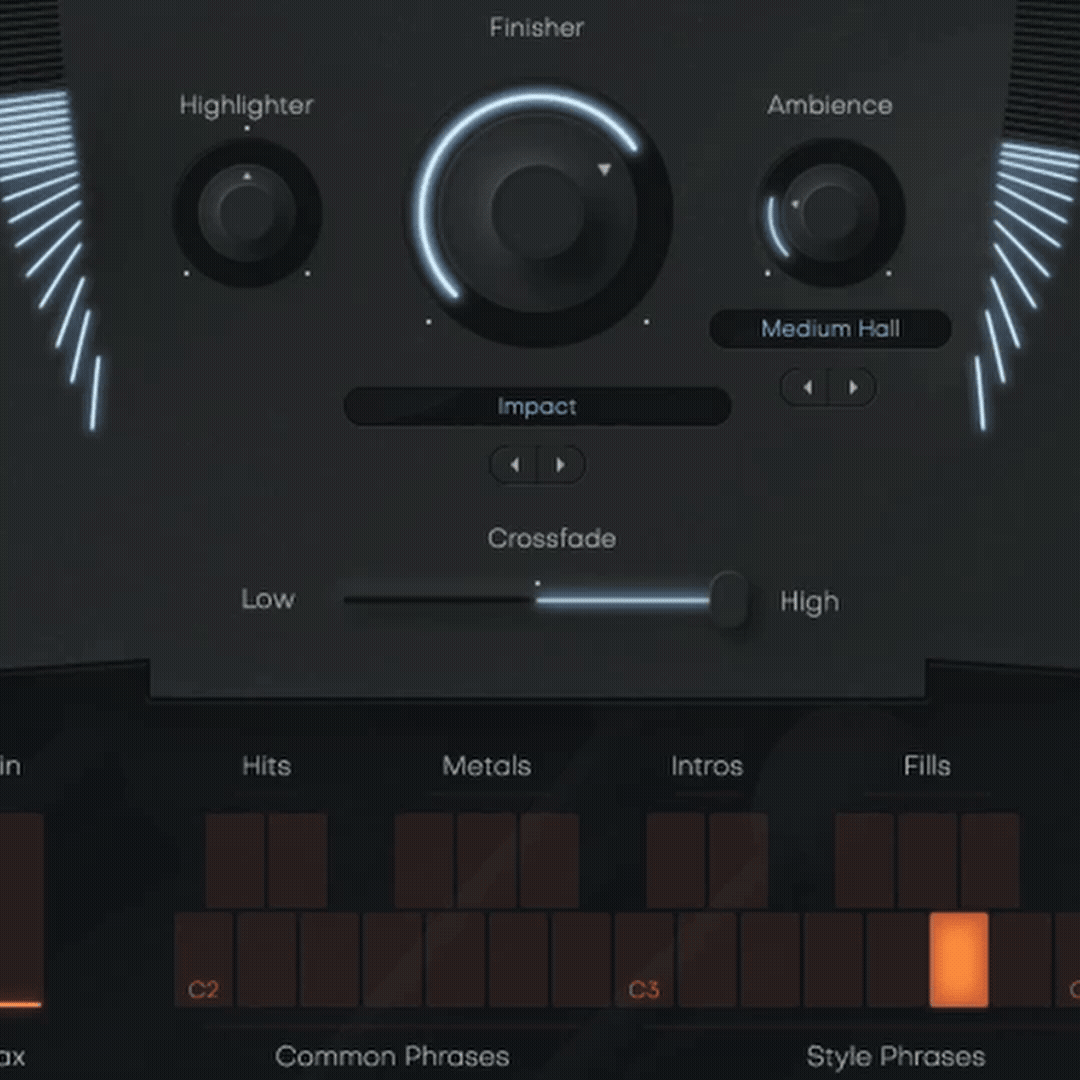Click the white key labeled C2
1080x1080 pixels.
tap(204, 960)
